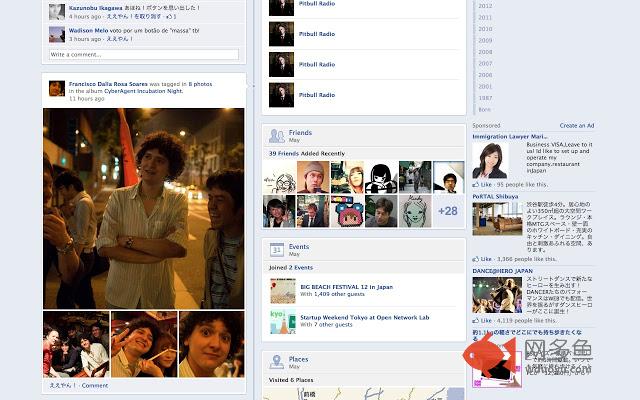Open black-and-white cartoon girl friend avatar
Screen dimensions: 640x400
click(381, 177)
